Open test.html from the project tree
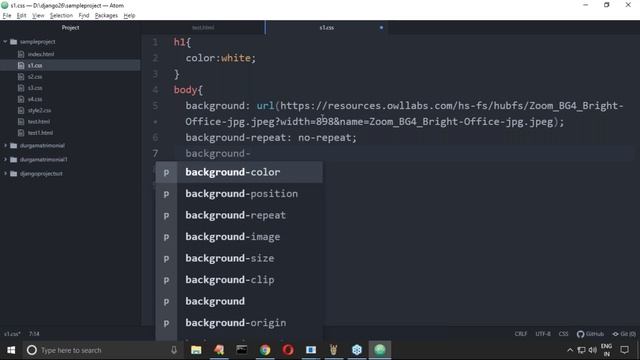Viewport: 640px width, 360px height. click(39, 122)
